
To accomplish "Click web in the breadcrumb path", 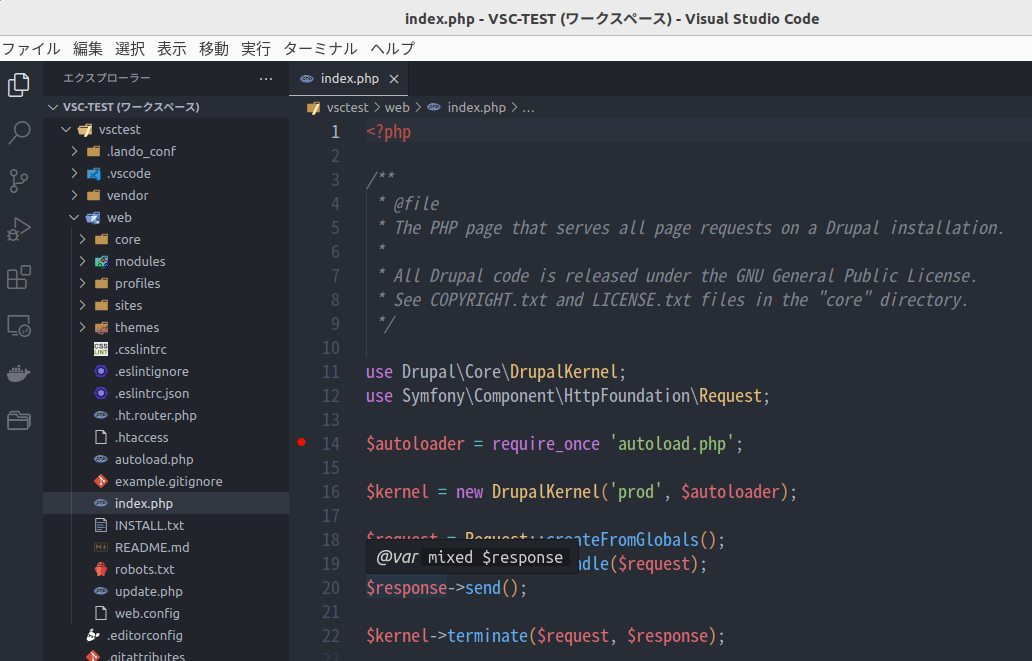I will click(x=397, y=107).
